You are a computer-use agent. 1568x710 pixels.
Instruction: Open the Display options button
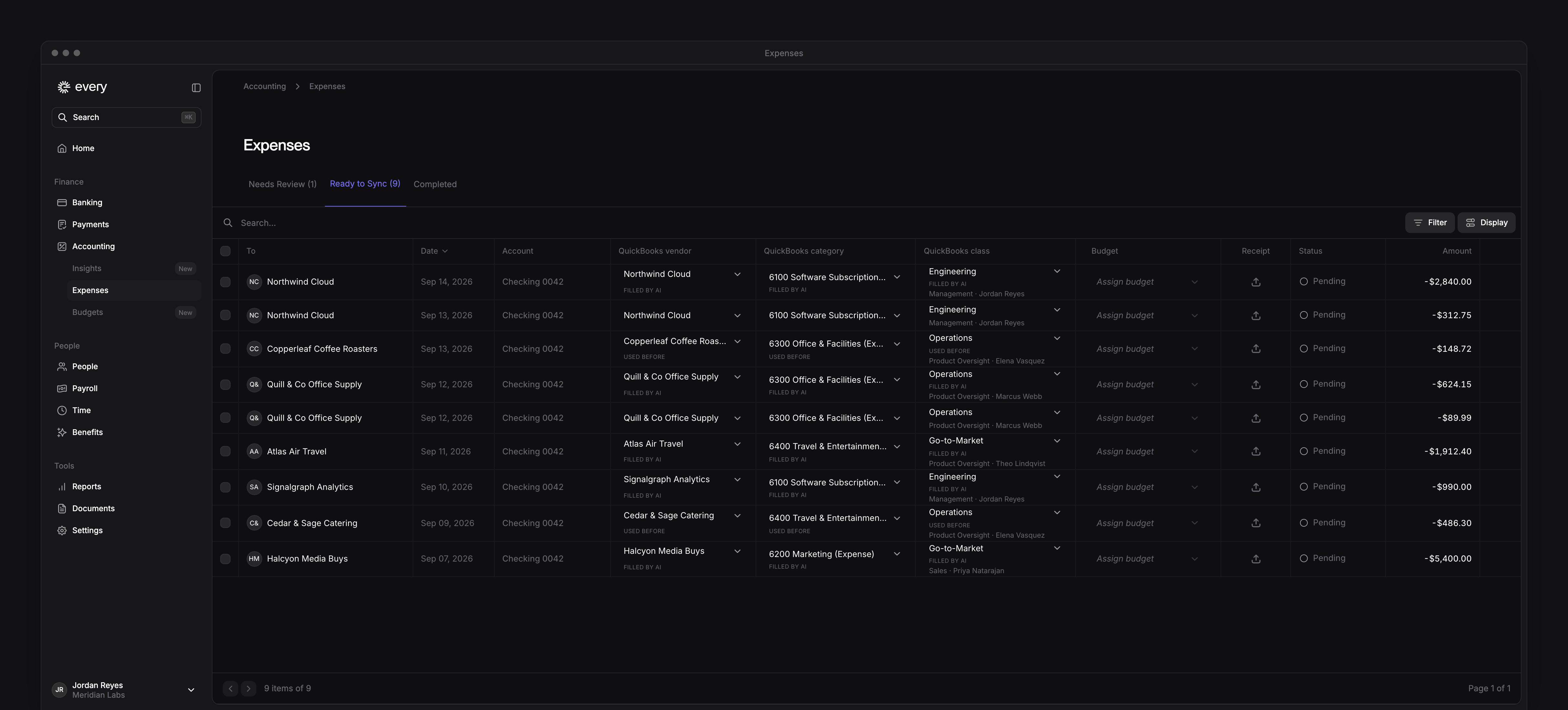pyautogui.click(x=1486, y=223)
